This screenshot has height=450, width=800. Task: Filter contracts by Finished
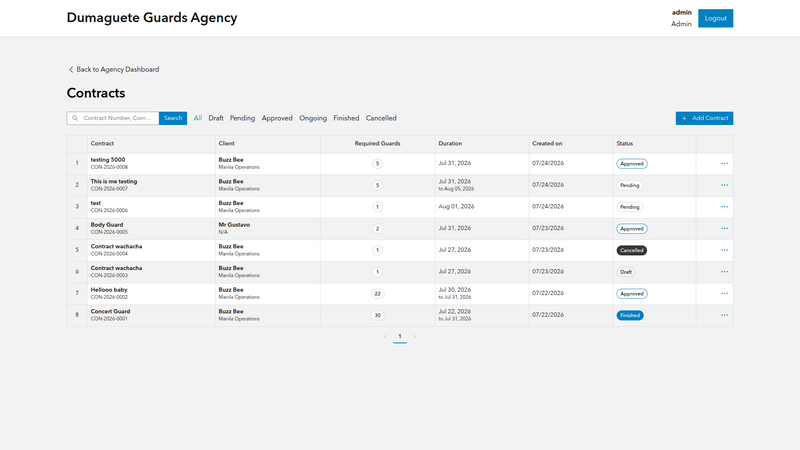(x=346, y=118)
